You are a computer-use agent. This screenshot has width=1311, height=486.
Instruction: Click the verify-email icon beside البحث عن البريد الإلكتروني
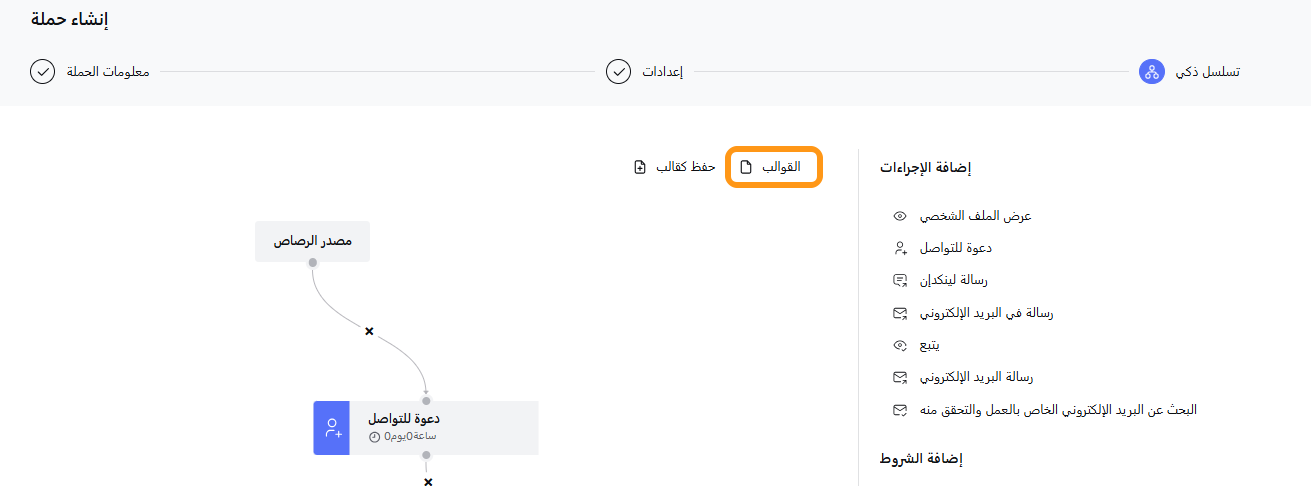900,410
